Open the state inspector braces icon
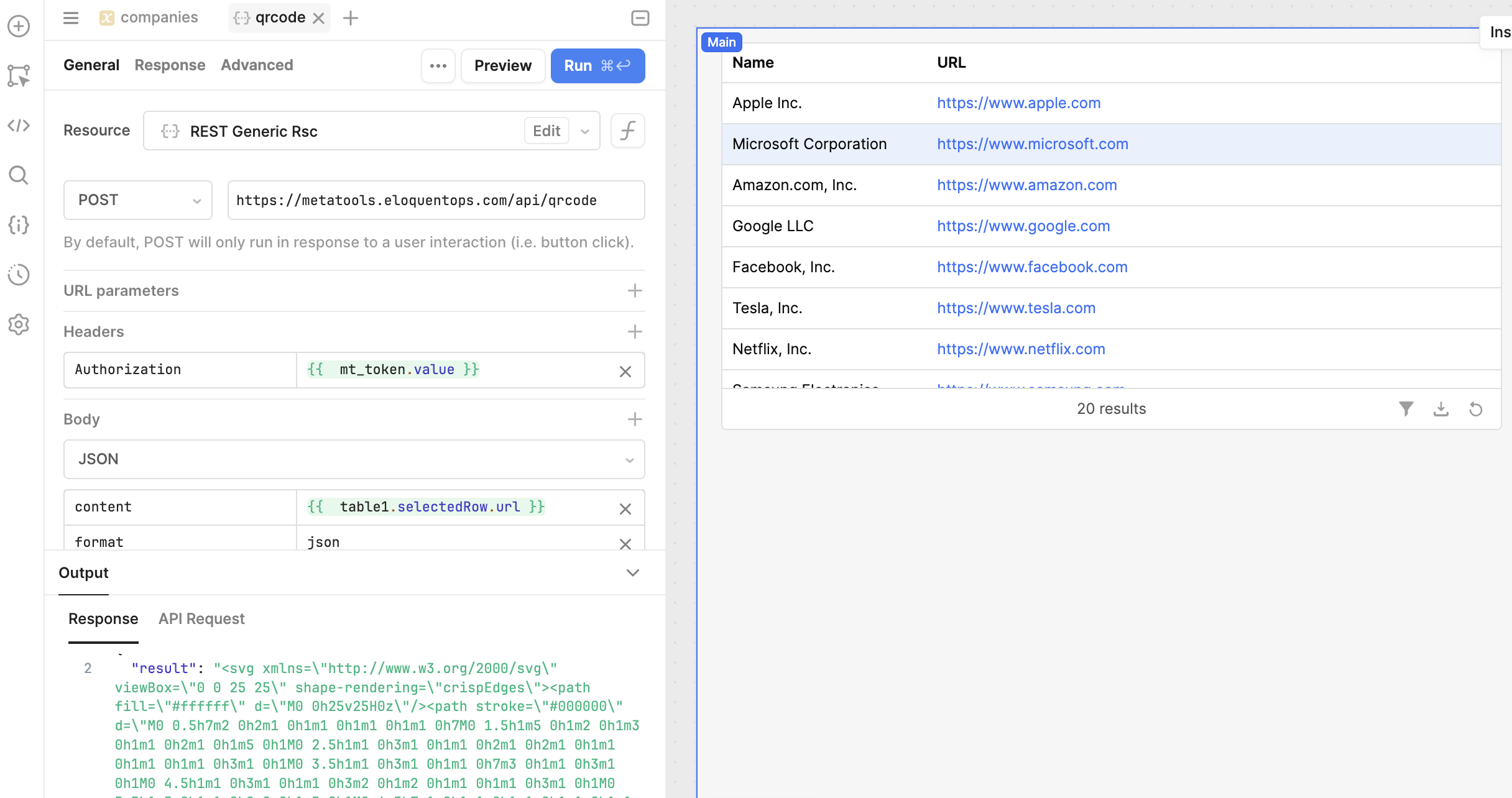 [x=19, y=225]
